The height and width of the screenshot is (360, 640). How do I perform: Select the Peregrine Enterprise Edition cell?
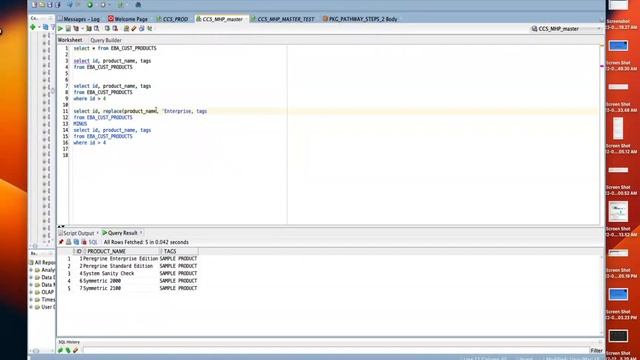[x=121, y=259]
